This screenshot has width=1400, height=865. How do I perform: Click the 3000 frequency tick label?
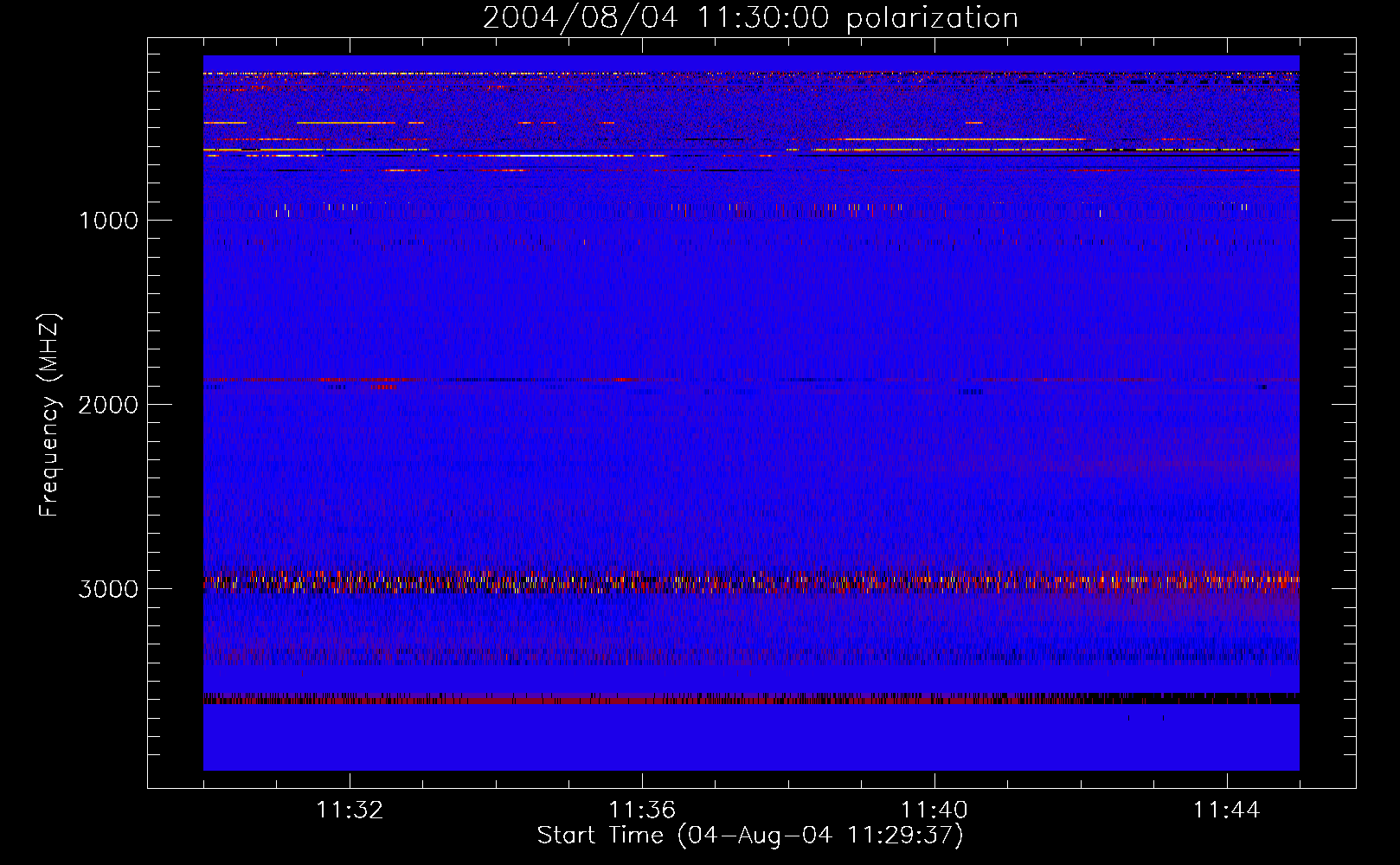point(108,589)
